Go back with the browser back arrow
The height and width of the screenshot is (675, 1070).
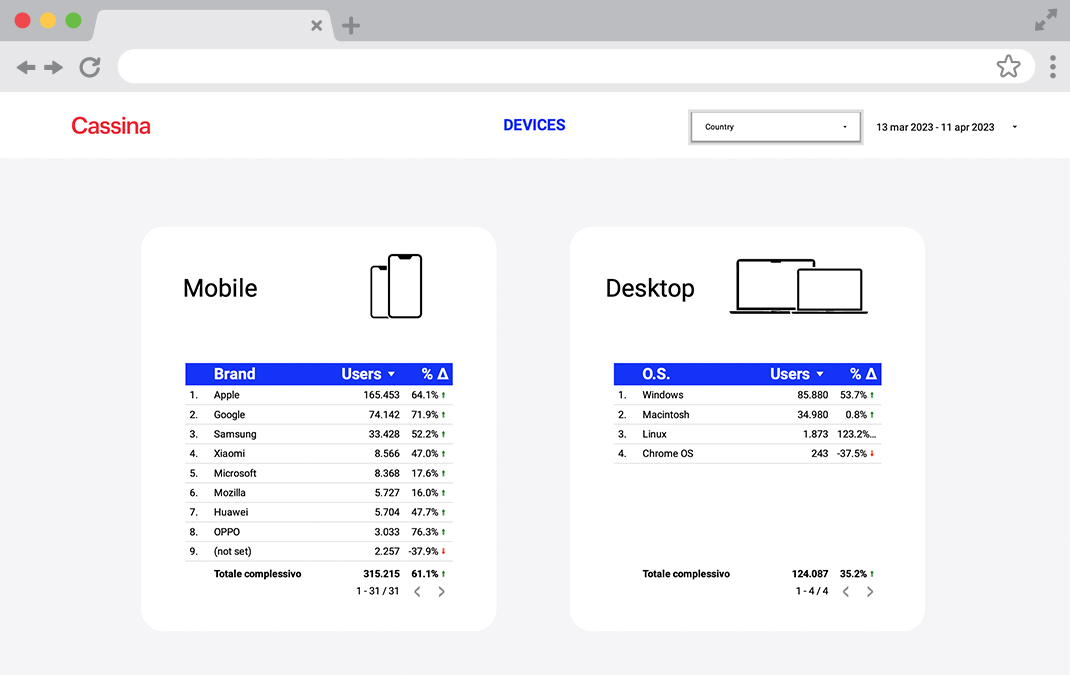[x=26, y=67]
